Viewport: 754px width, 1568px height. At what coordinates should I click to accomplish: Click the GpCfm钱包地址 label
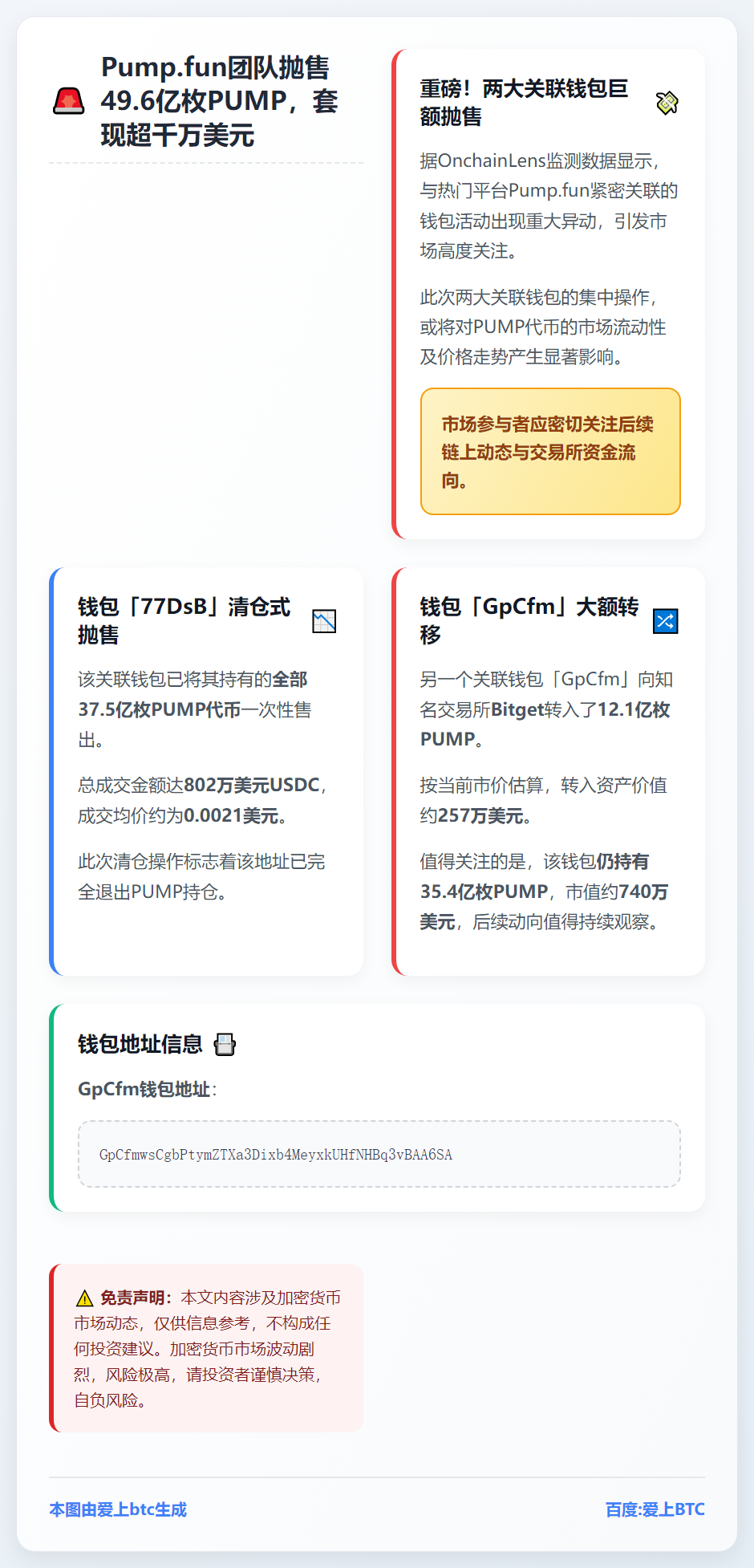click(144, 1090)
